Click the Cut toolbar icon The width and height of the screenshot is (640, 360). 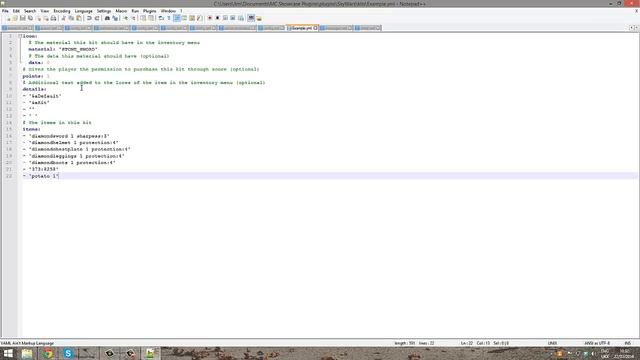click(64, 18)
